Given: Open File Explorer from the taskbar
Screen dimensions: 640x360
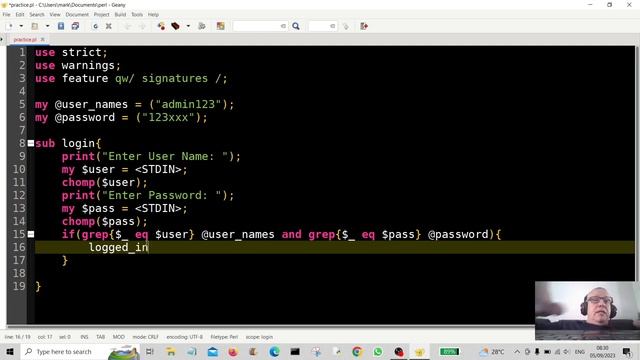Looking at the screenshot, I should tap(171, 351).
